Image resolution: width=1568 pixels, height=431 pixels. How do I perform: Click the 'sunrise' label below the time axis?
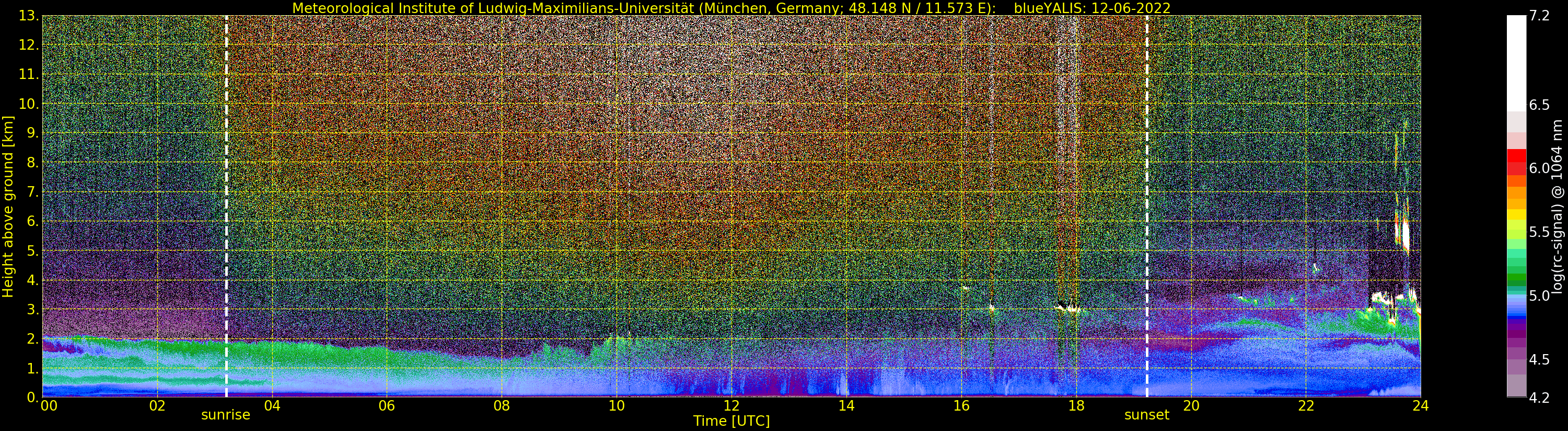226,415
